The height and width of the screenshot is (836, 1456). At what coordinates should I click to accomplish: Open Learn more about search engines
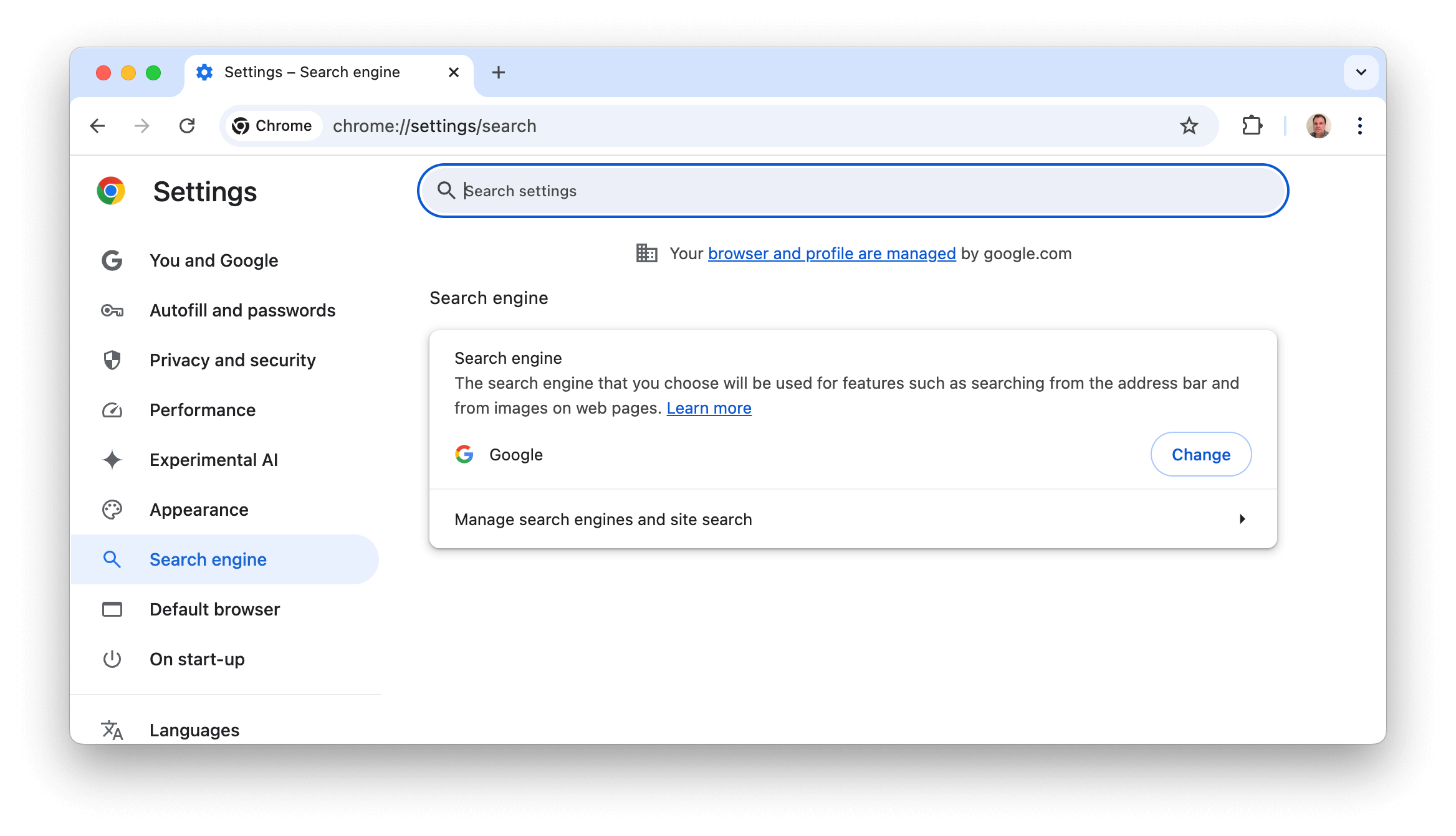(x=708, y=407)
